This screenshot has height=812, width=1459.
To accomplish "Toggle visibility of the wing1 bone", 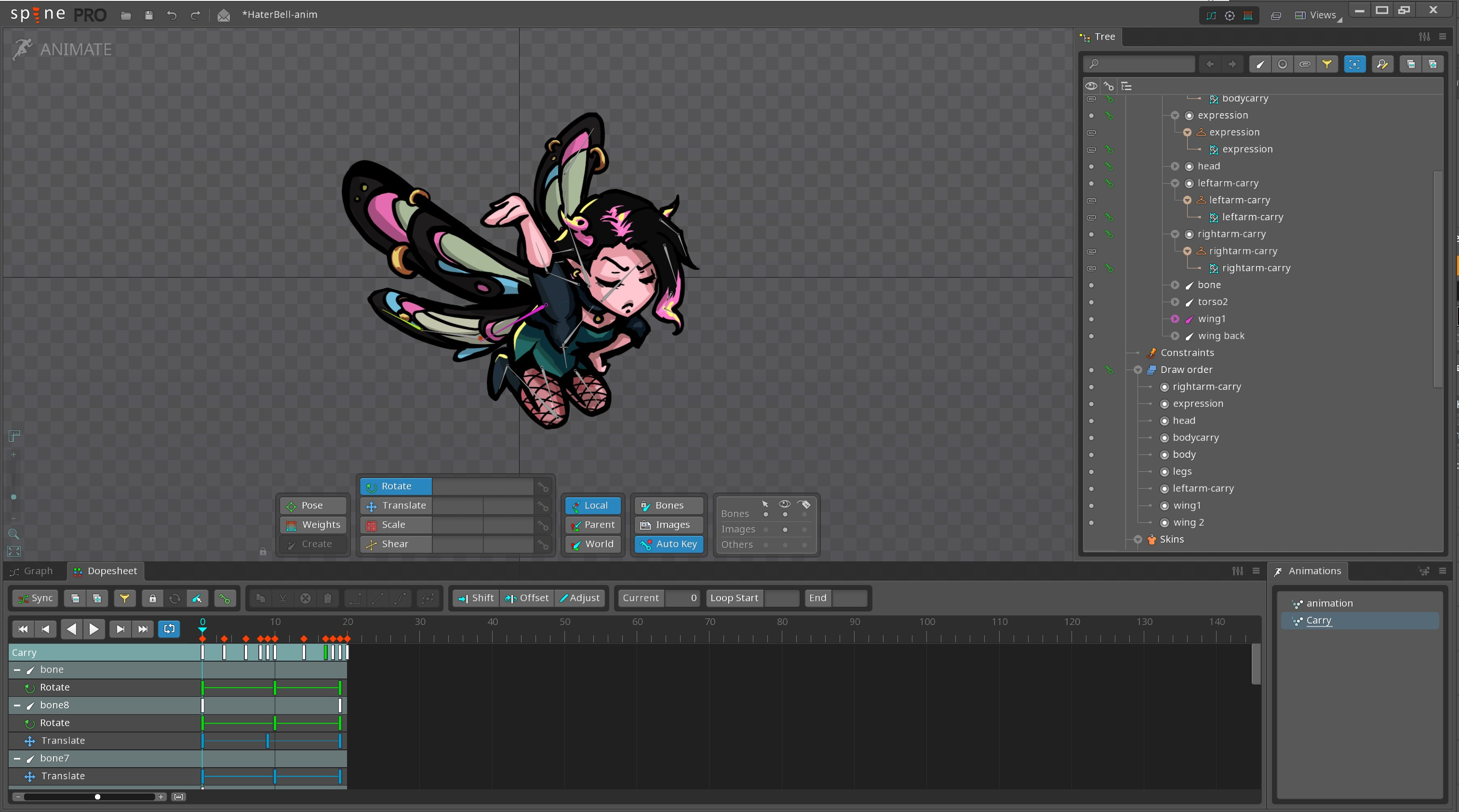I will 1091,319.
